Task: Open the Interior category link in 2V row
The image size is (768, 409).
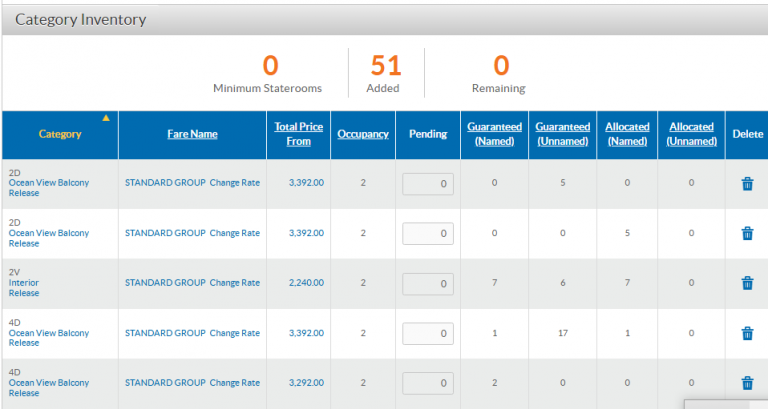Action: (x=24, y=283)
